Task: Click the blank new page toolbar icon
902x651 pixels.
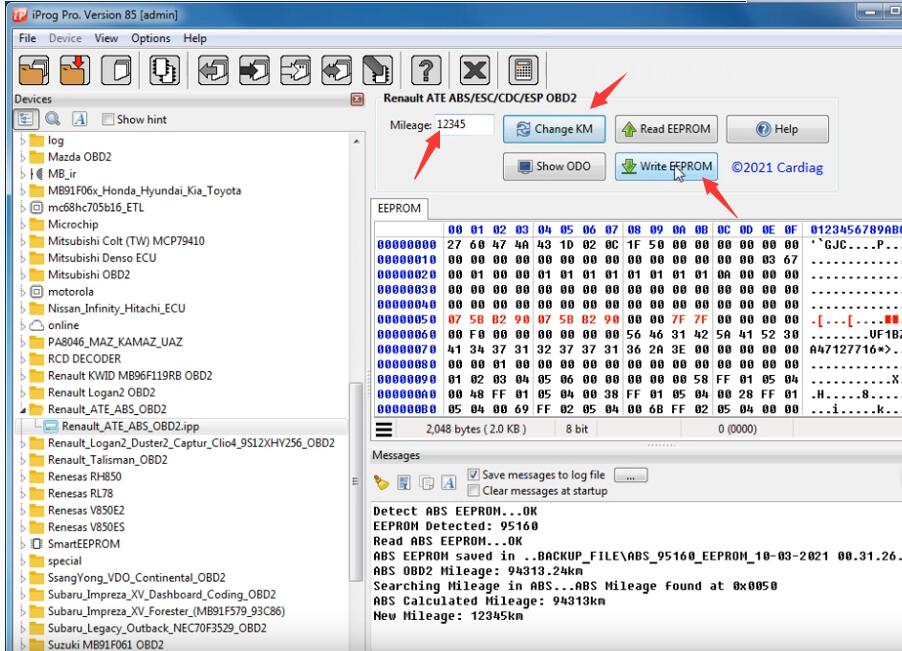Action: coord(116,70)
